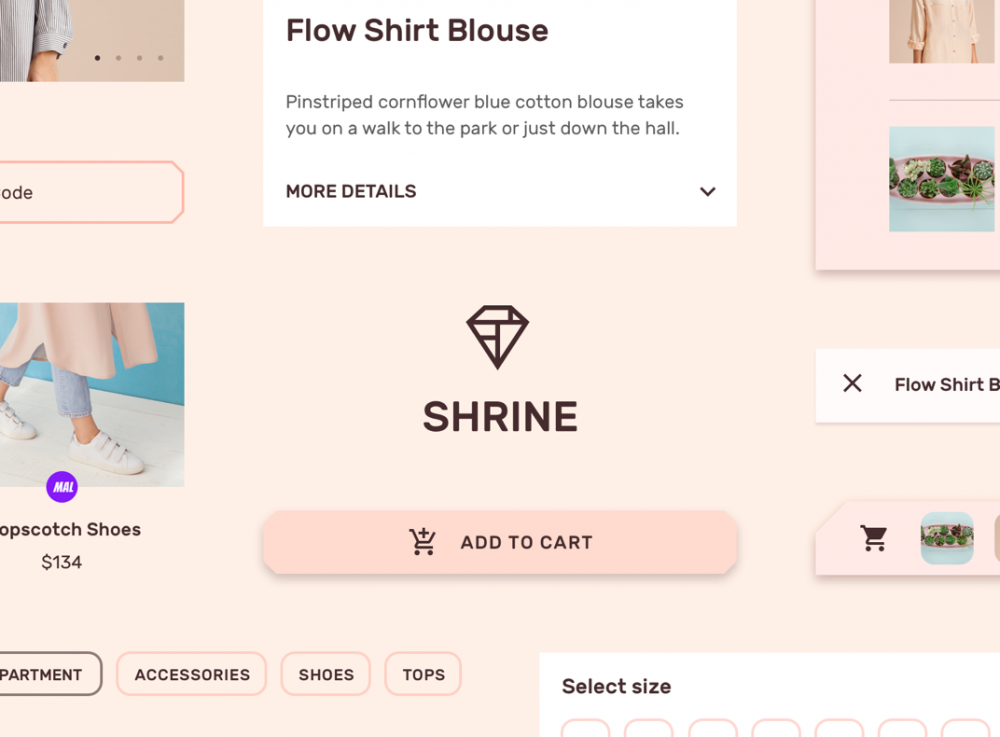
Task: Select the Accessories filter chip
Action: pos(191,674)
